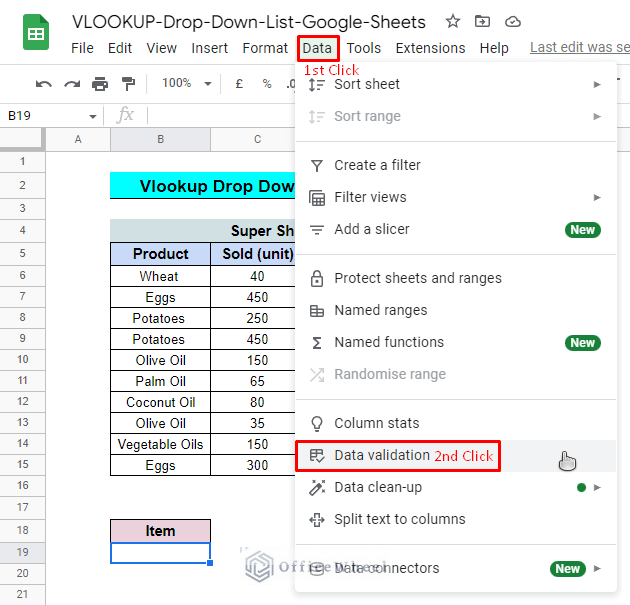Click the Add a slicer icon
Image resolution: width=630 pixels, height=605 pixels.
click(x=317, y=230)
